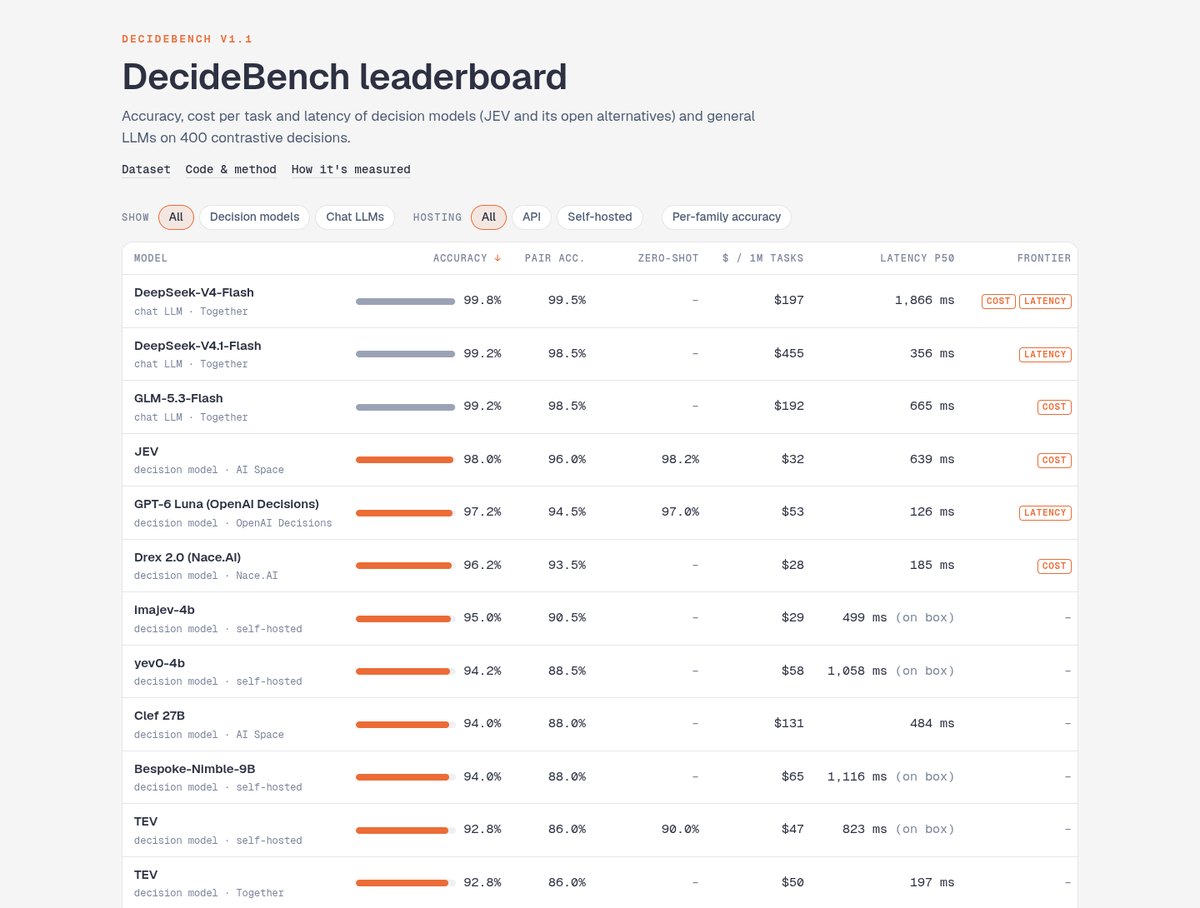1200x908 pixels.
Task: Select the lmajev-4b model name
Action: click(x=165, y=610)
